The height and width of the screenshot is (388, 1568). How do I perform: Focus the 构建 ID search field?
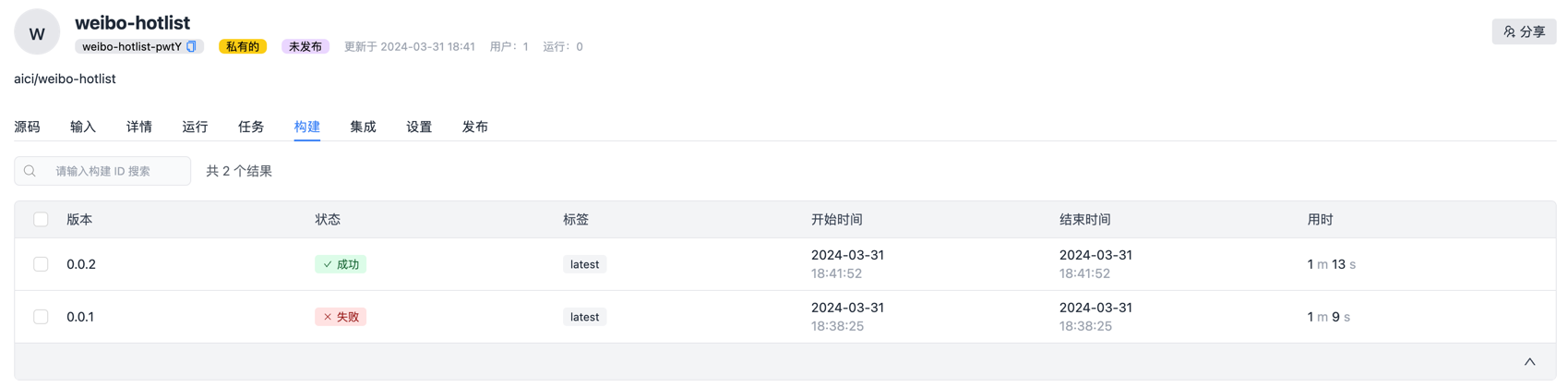click(x=102, y=171)
